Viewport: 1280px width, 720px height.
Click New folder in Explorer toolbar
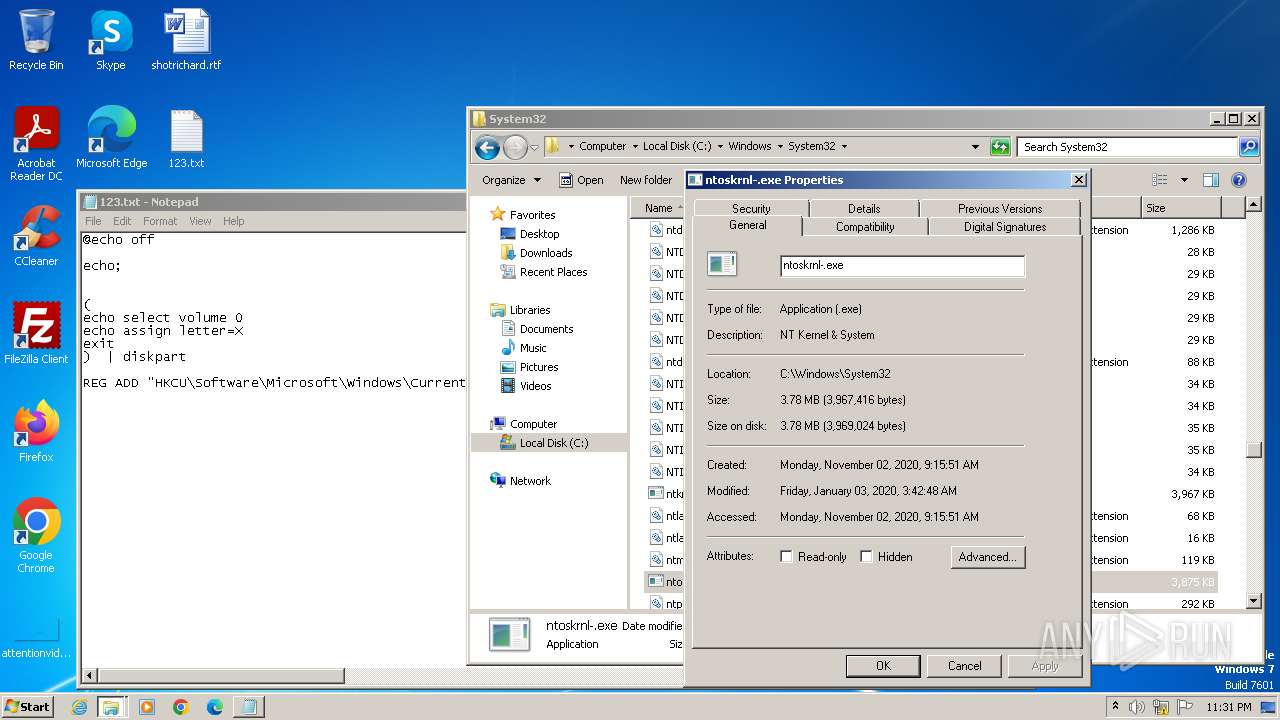pos(646,180)
